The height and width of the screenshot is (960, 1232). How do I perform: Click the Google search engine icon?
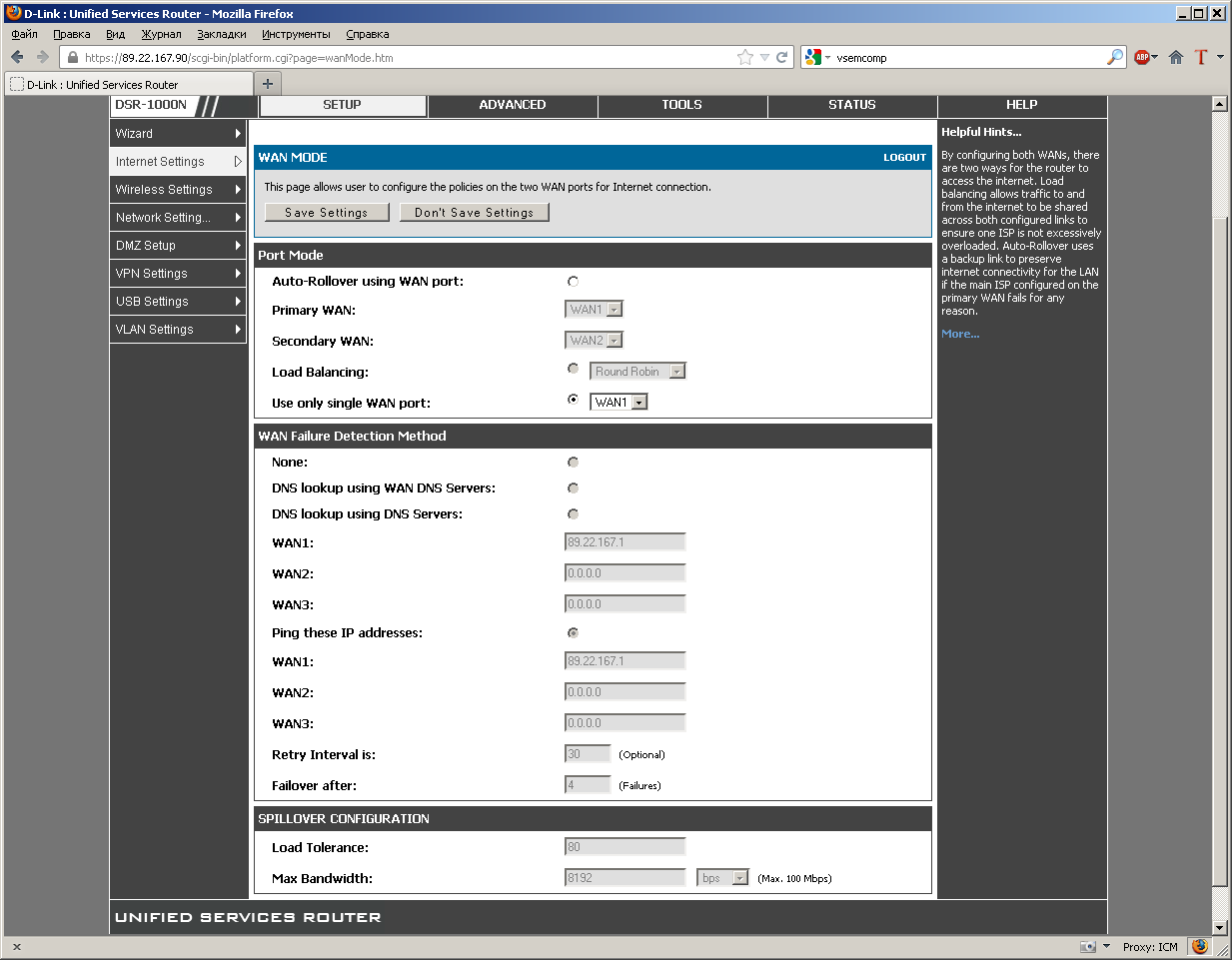pyautogui.click(x=813, y=57)
